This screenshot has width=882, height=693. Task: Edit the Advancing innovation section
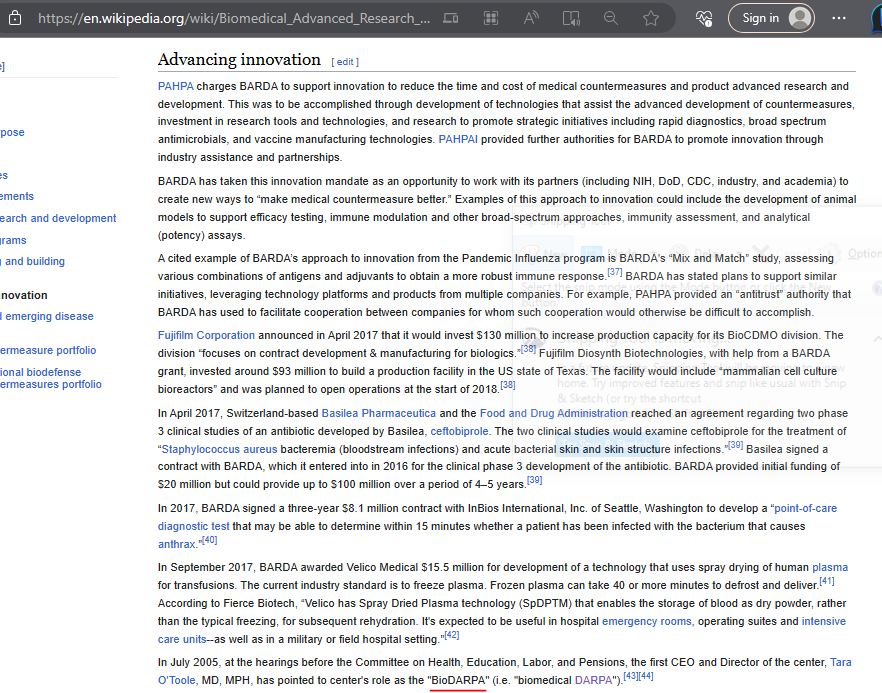pos(345,62)
